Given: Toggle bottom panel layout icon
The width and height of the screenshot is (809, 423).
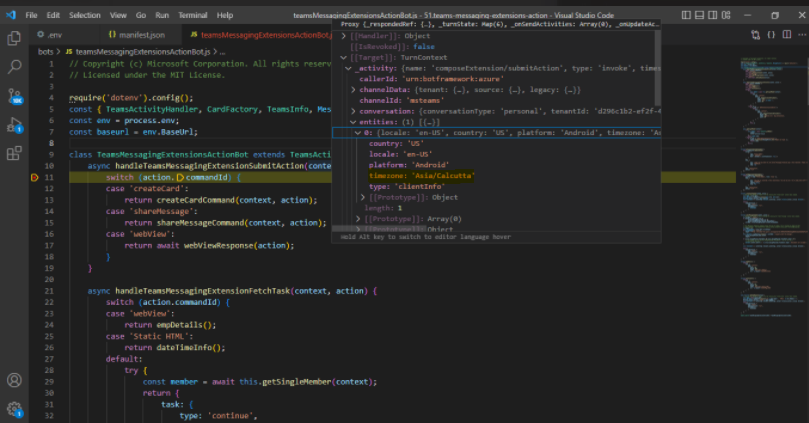Looking at the screenshot, I should coord(699,15).
